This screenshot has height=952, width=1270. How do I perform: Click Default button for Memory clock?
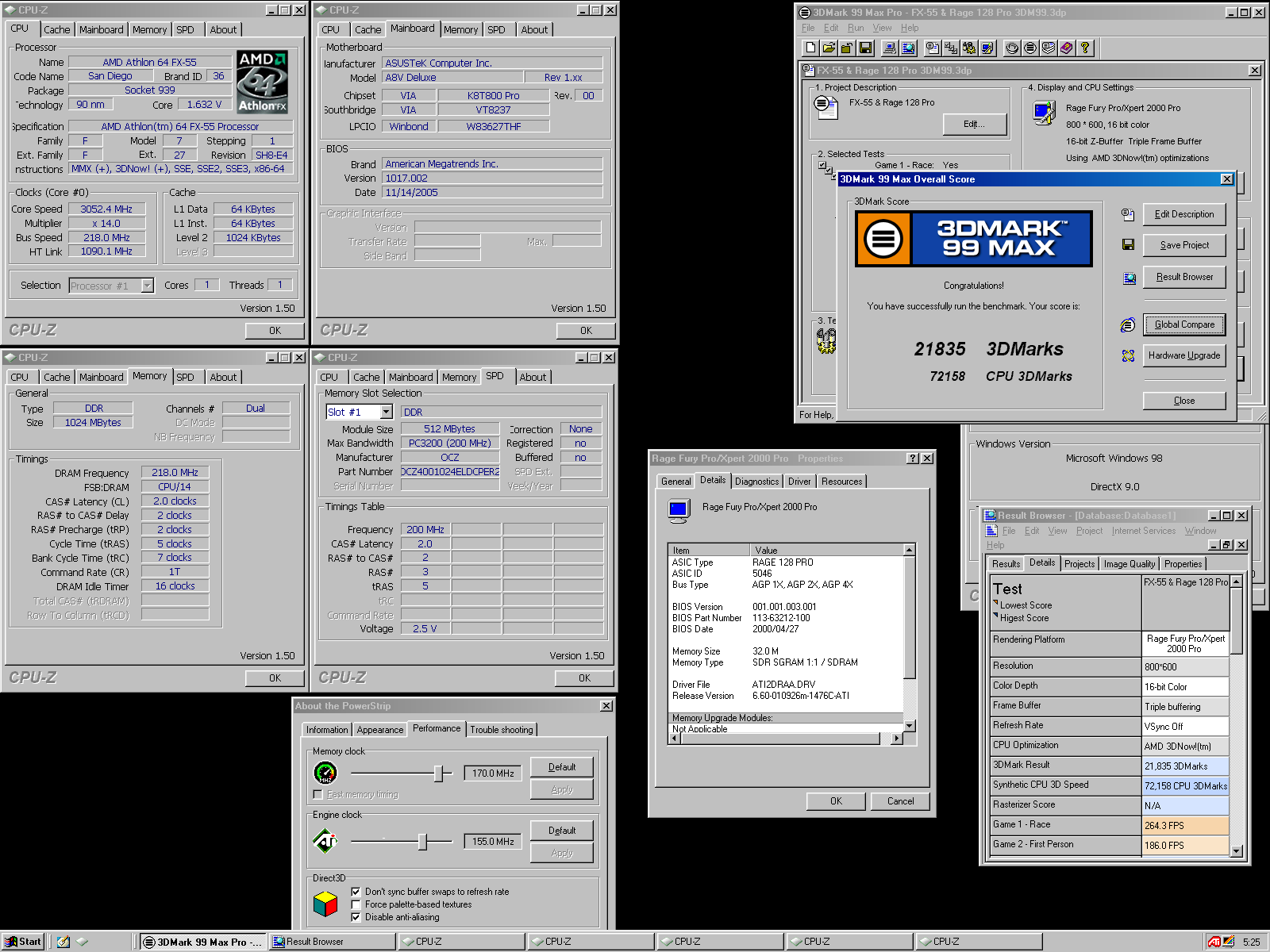(562, 767)
